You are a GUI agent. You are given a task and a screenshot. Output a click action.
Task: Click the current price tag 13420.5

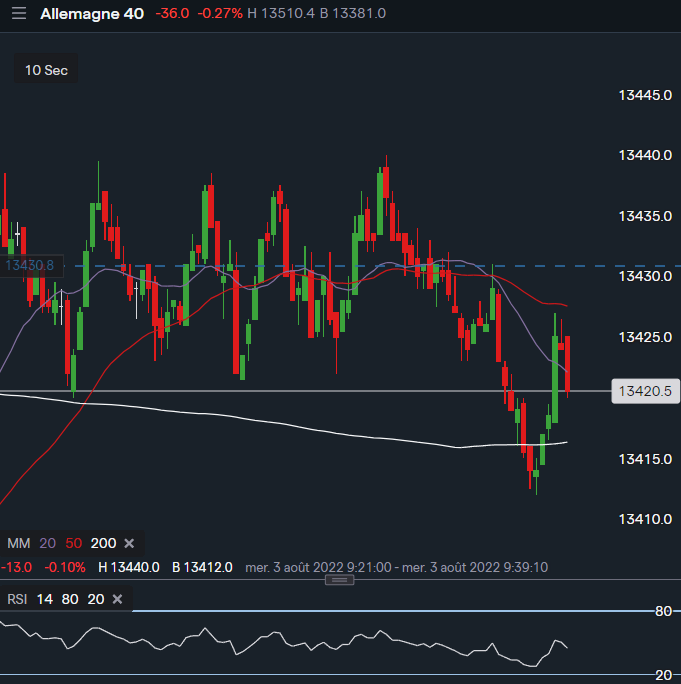[645, 391]
